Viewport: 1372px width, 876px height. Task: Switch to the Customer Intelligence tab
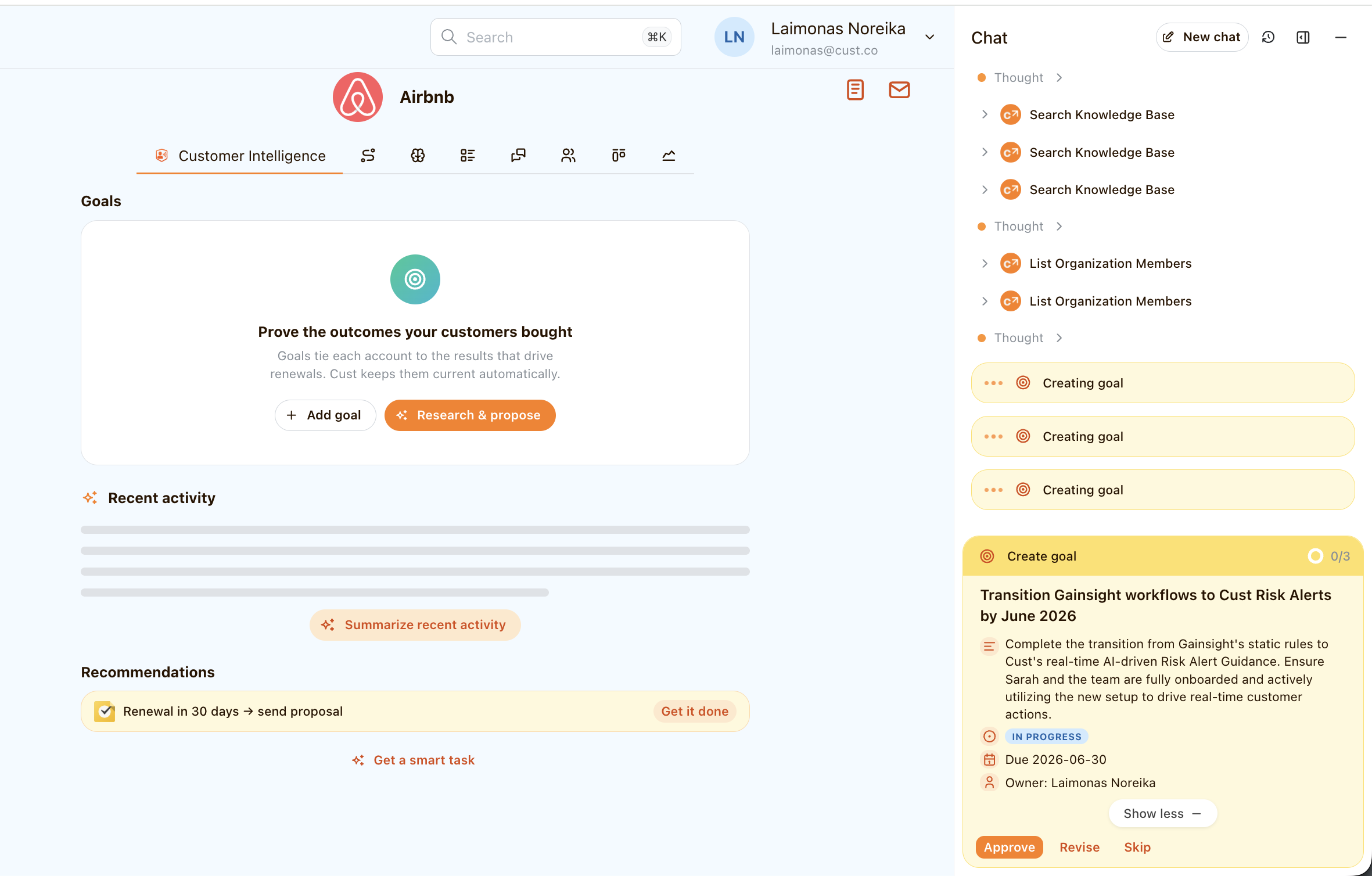240,156
